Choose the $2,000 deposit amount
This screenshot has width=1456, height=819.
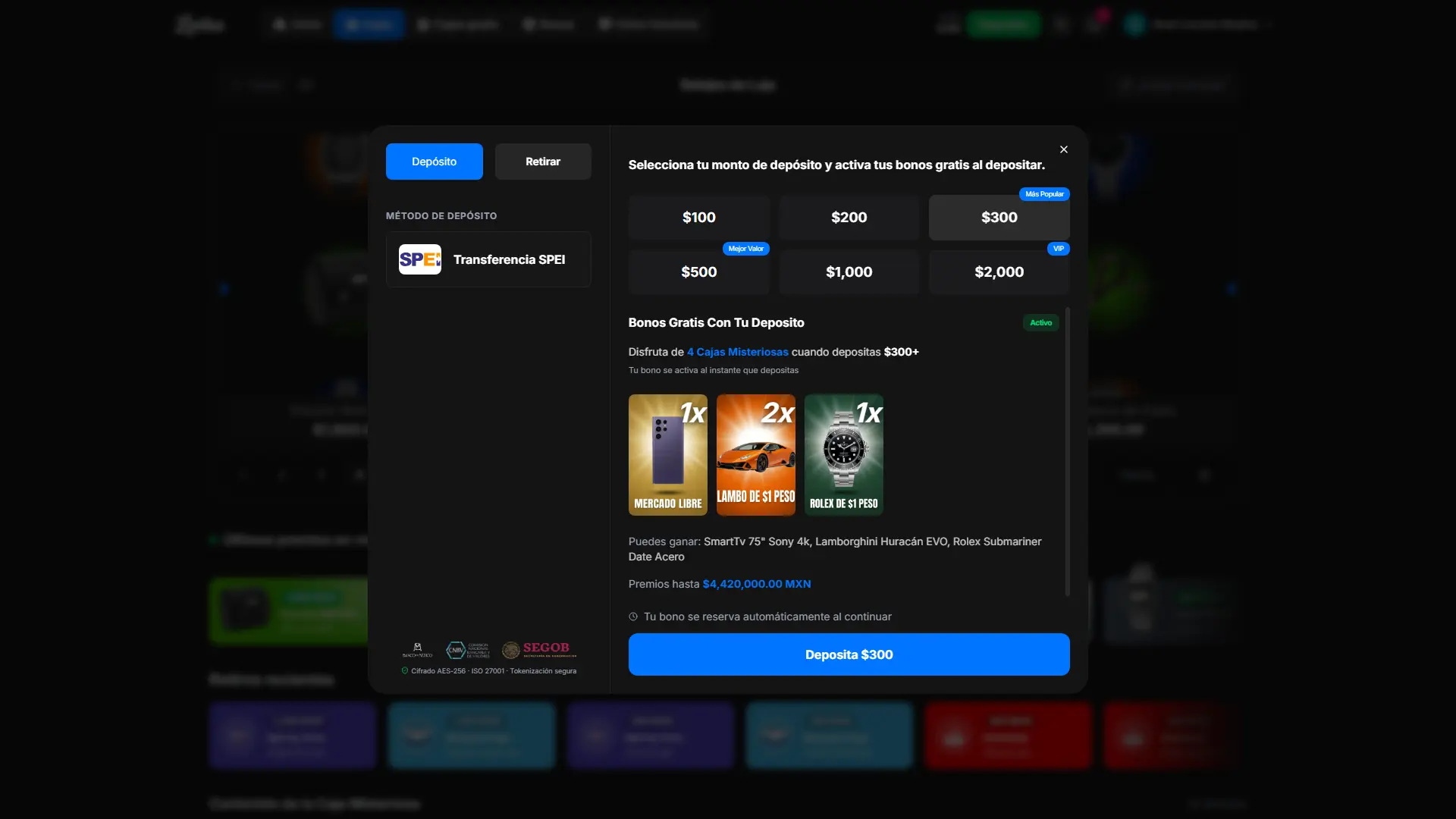coord(999,272)
